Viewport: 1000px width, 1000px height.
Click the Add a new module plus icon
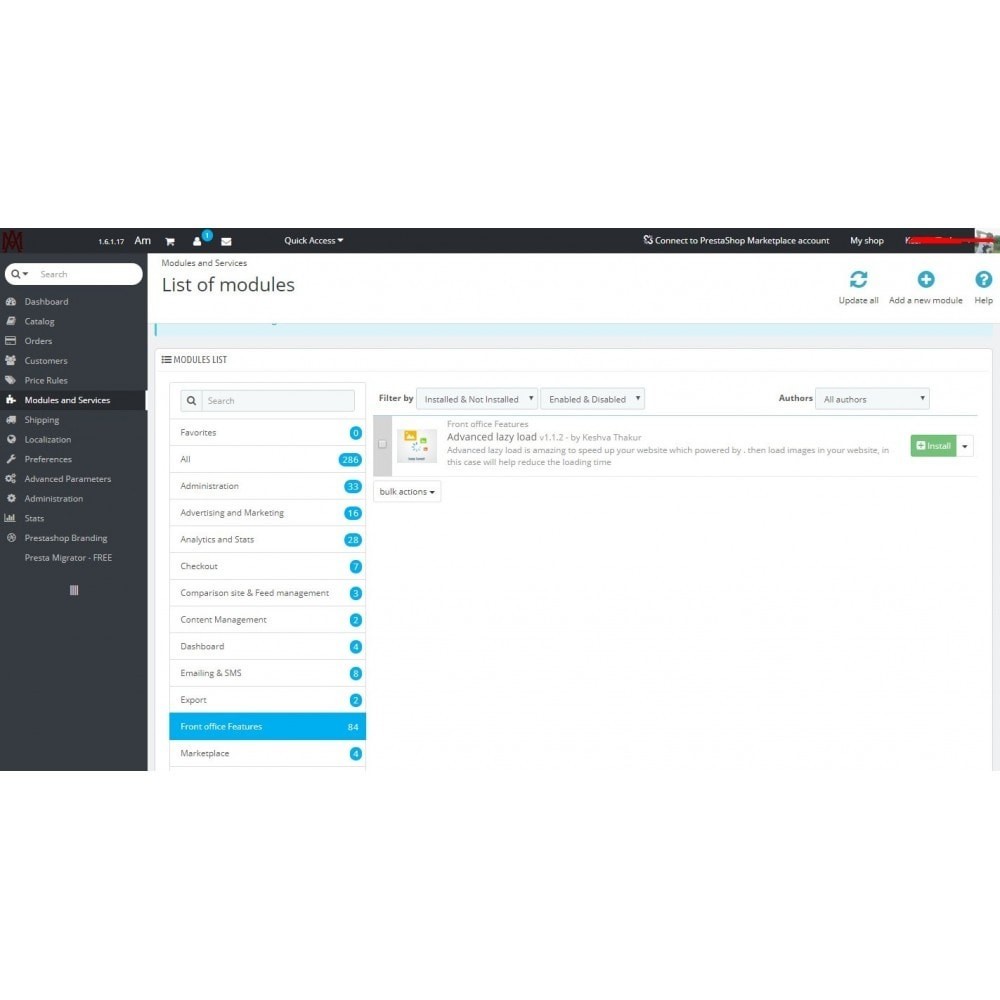[925, 279]
